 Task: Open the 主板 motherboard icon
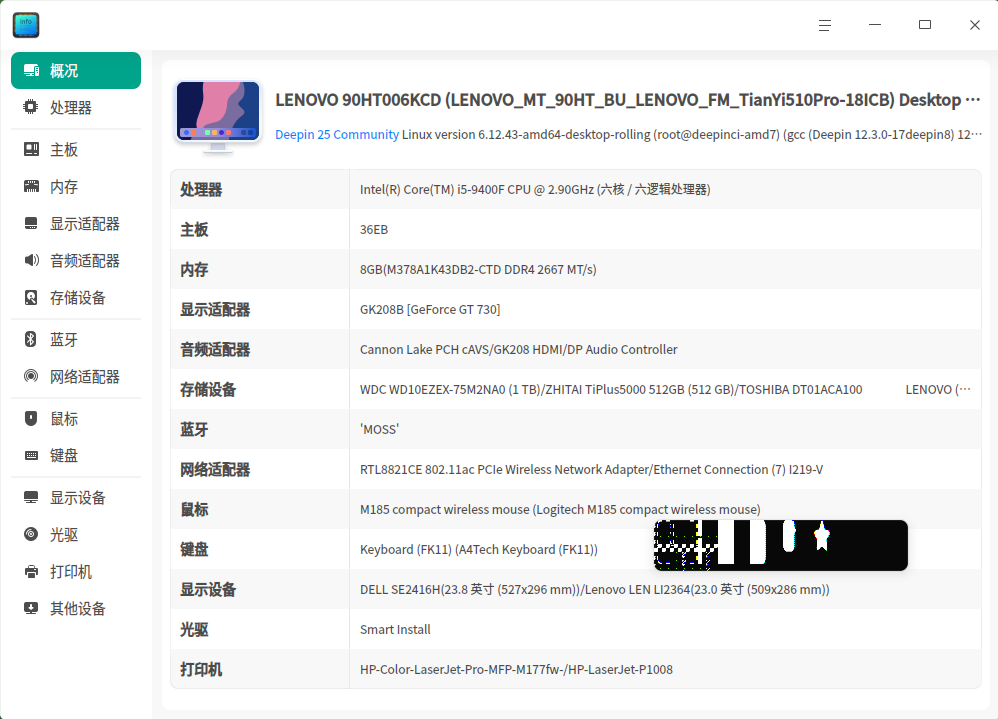[31, 150]
